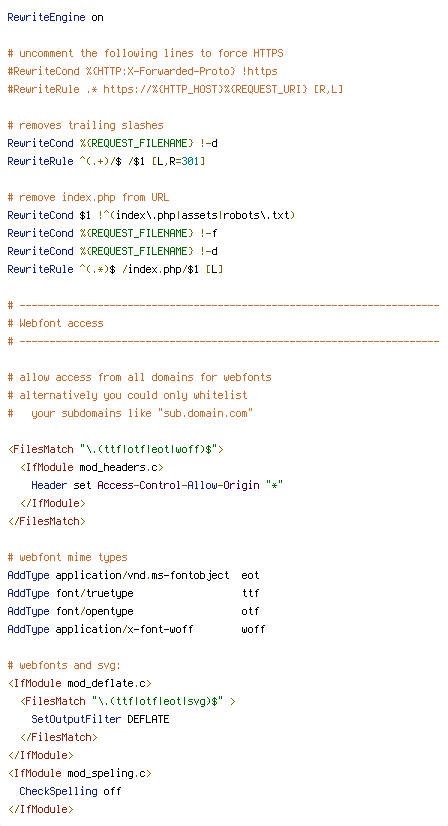Click the IfModule mod_deflate.c opening tag
448x826 pixels.
click(80, 683)
